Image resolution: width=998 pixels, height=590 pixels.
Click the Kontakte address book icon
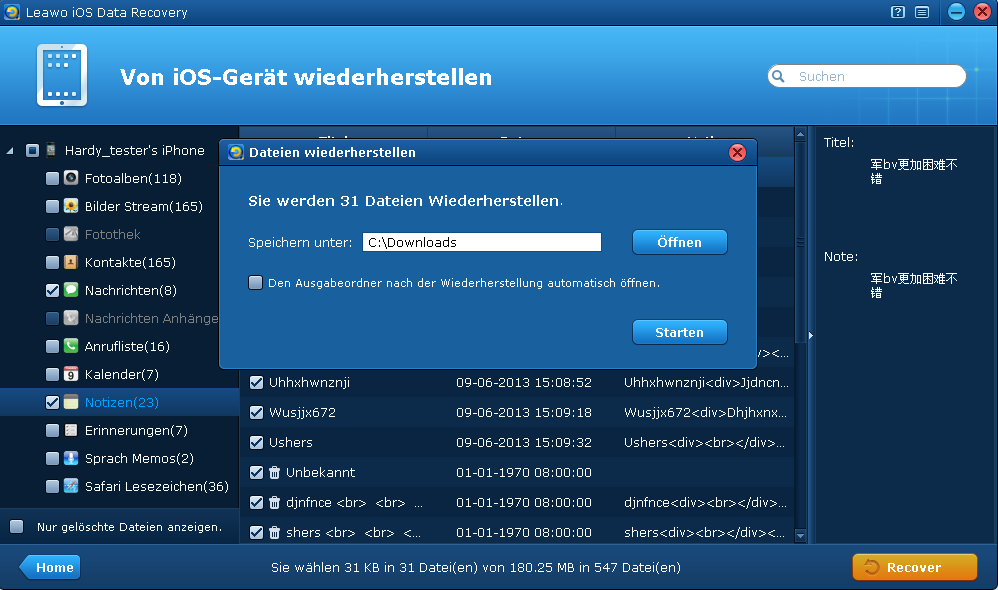pyautogui.click(x=71, y=262)
